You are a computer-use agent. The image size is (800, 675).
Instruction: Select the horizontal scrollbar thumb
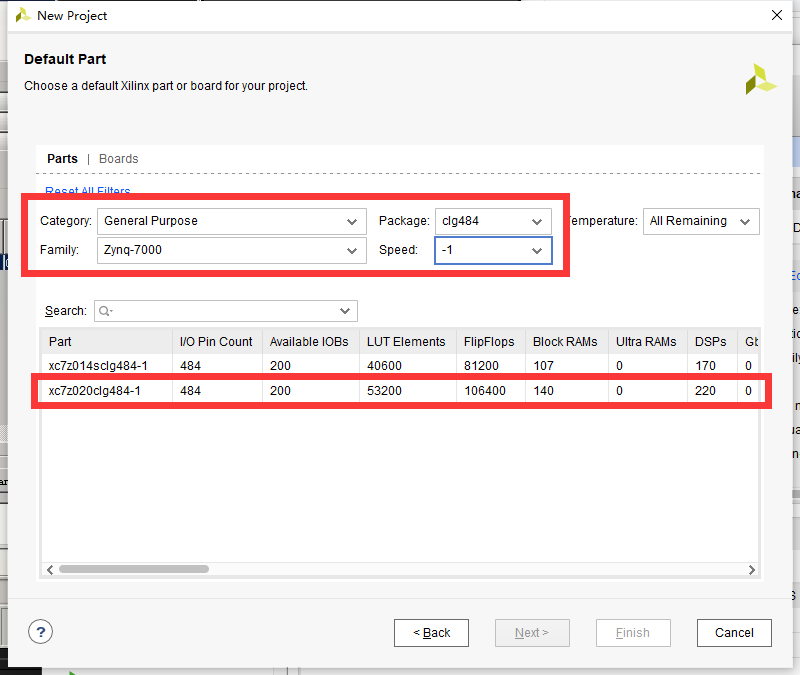point(134,569)
